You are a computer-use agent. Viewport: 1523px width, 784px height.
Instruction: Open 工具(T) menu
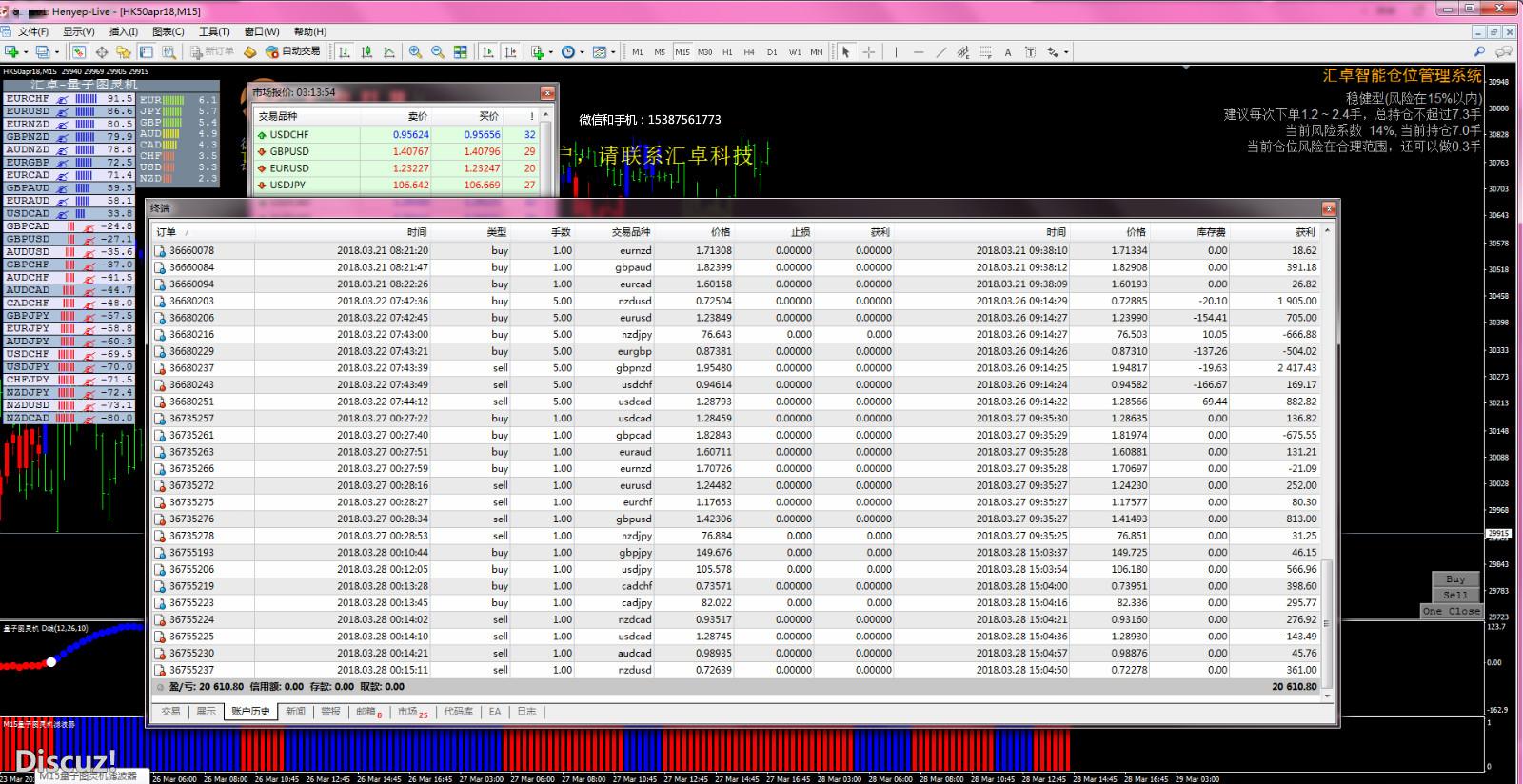214,31
